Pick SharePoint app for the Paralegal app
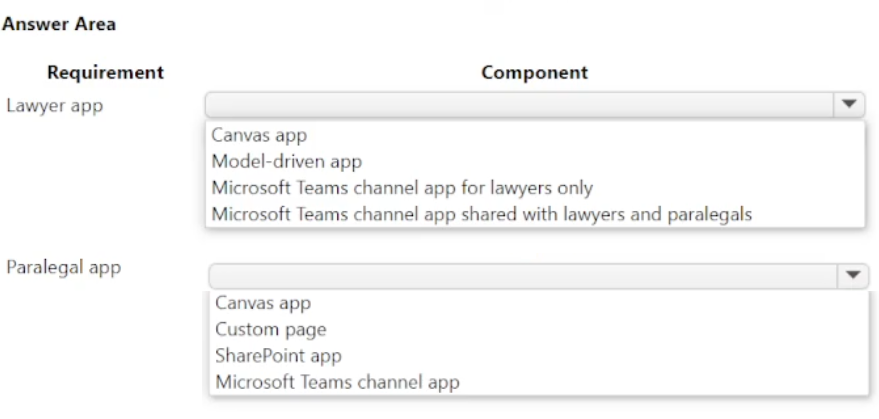 (278, 355)
